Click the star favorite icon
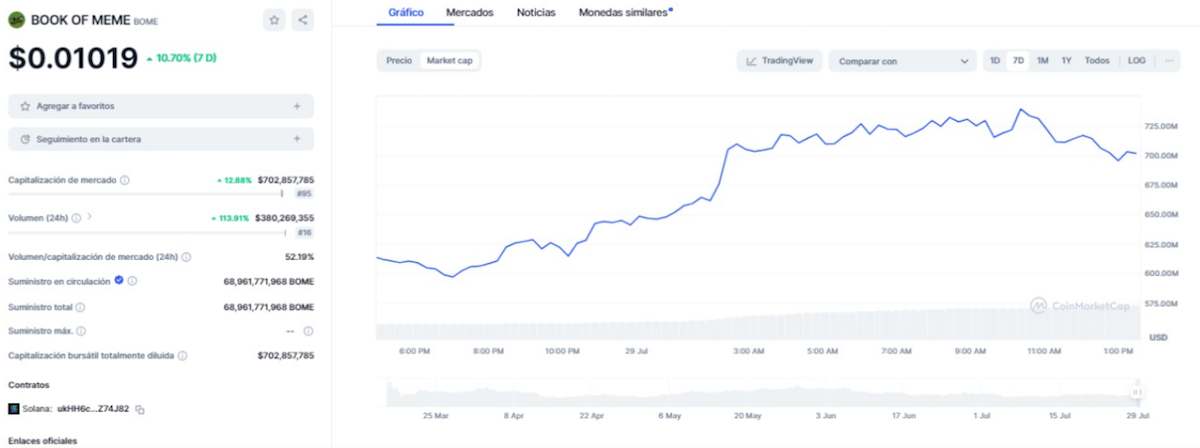This screenshot has width=1200, height=448. [x=275, y=19]
